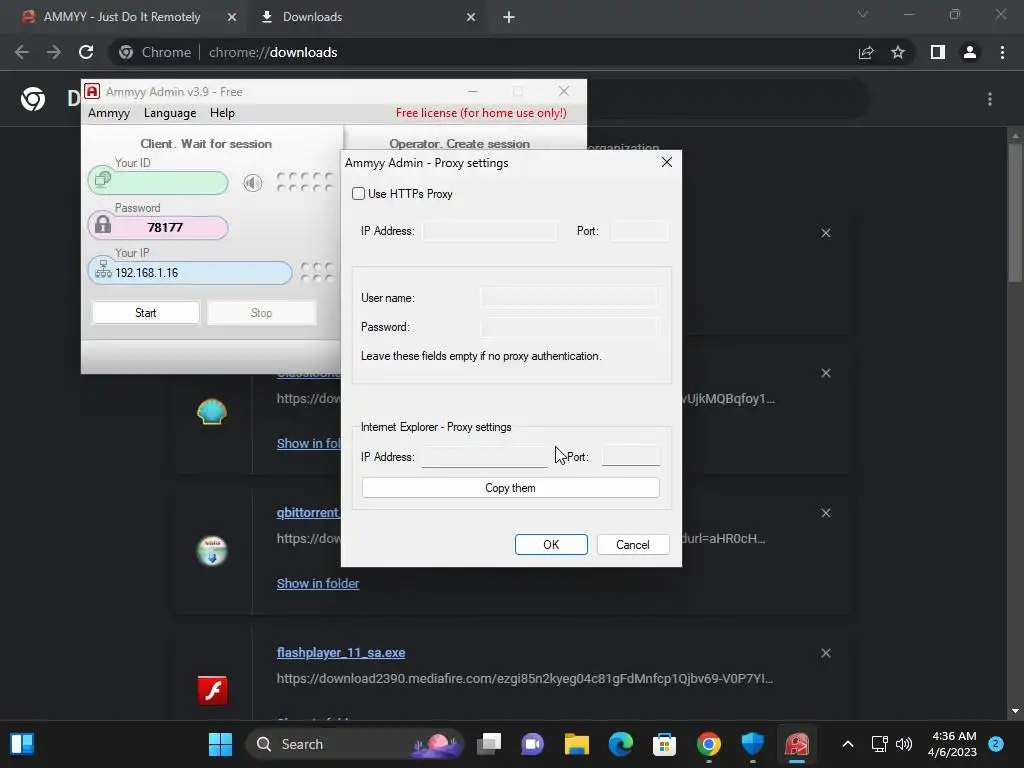This screenshot has height=768, width=1024.
Task: Enable the Use HTTPs Proxy checkbox
Action: tap(358, 193)
